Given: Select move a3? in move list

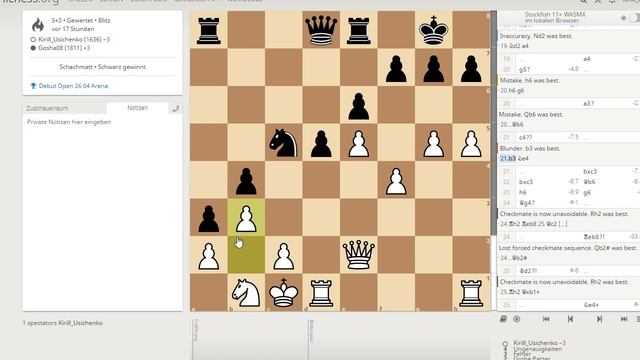Looking at the screenshot, I should coord(589,104).
